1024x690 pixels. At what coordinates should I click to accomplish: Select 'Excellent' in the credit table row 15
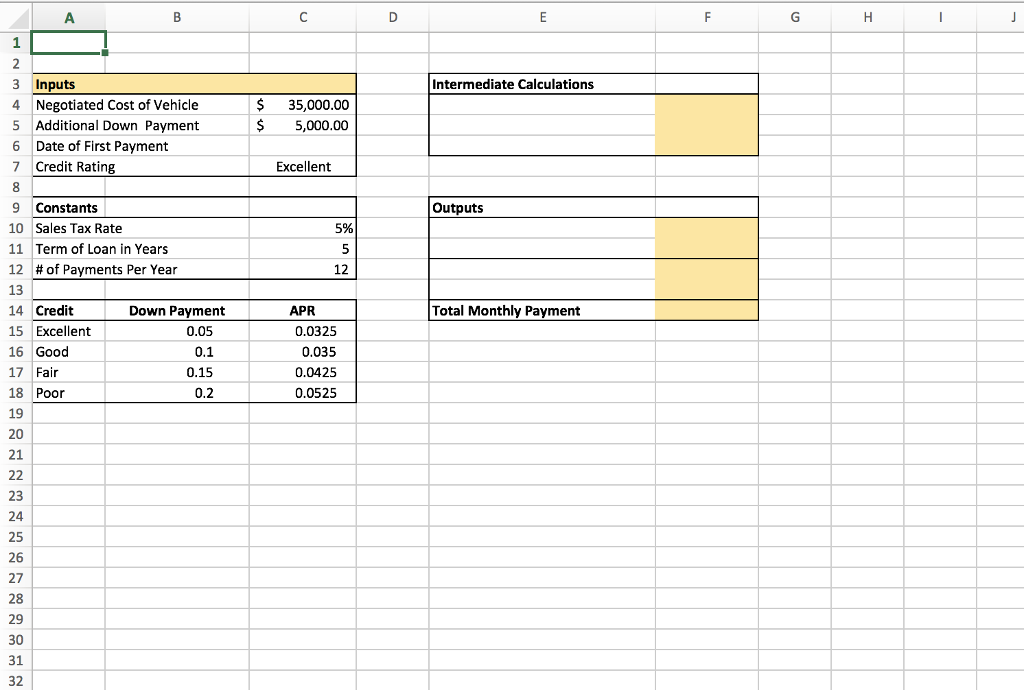[x=69, y=331]
